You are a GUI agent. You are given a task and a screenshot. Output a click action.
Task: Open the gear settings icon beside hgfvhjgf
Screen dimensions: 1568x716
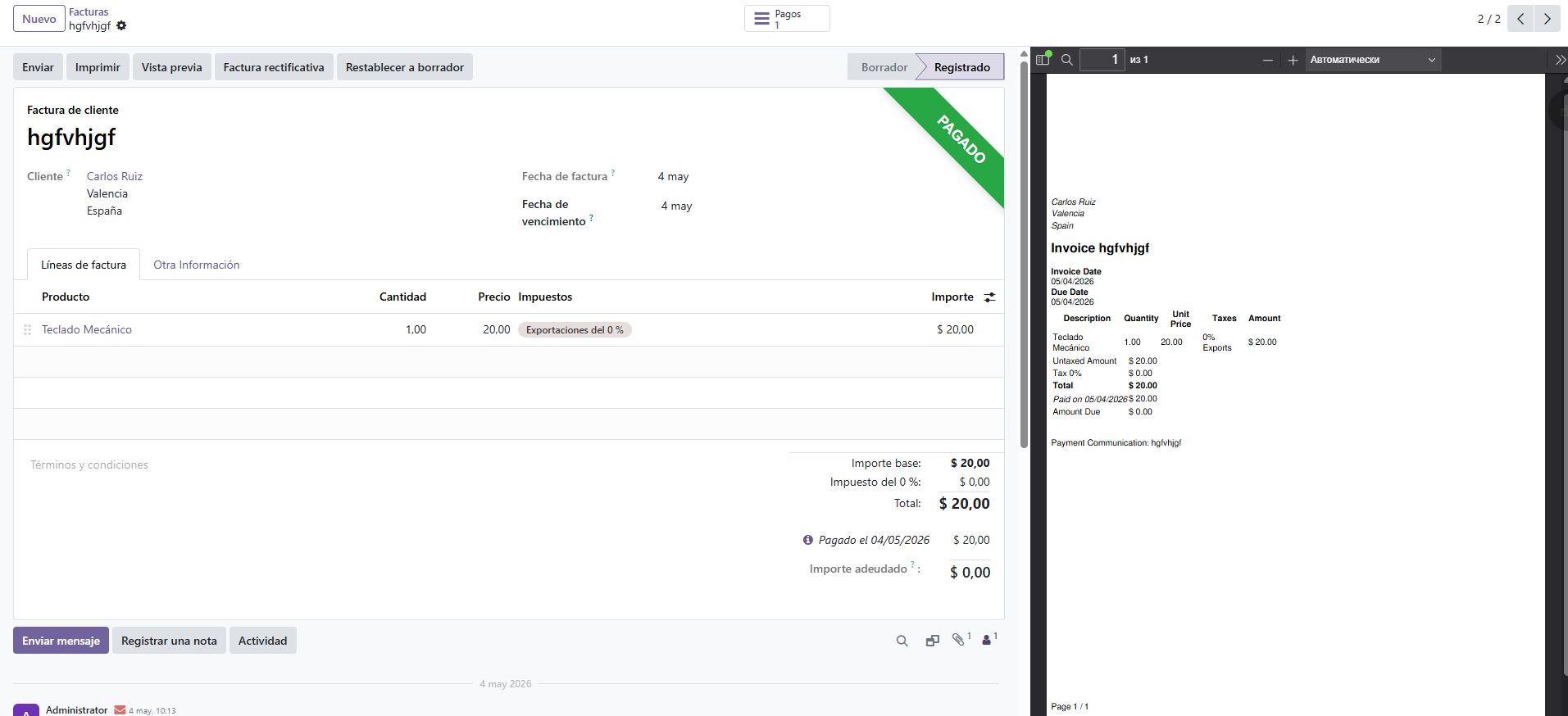[x=121, y=25]
